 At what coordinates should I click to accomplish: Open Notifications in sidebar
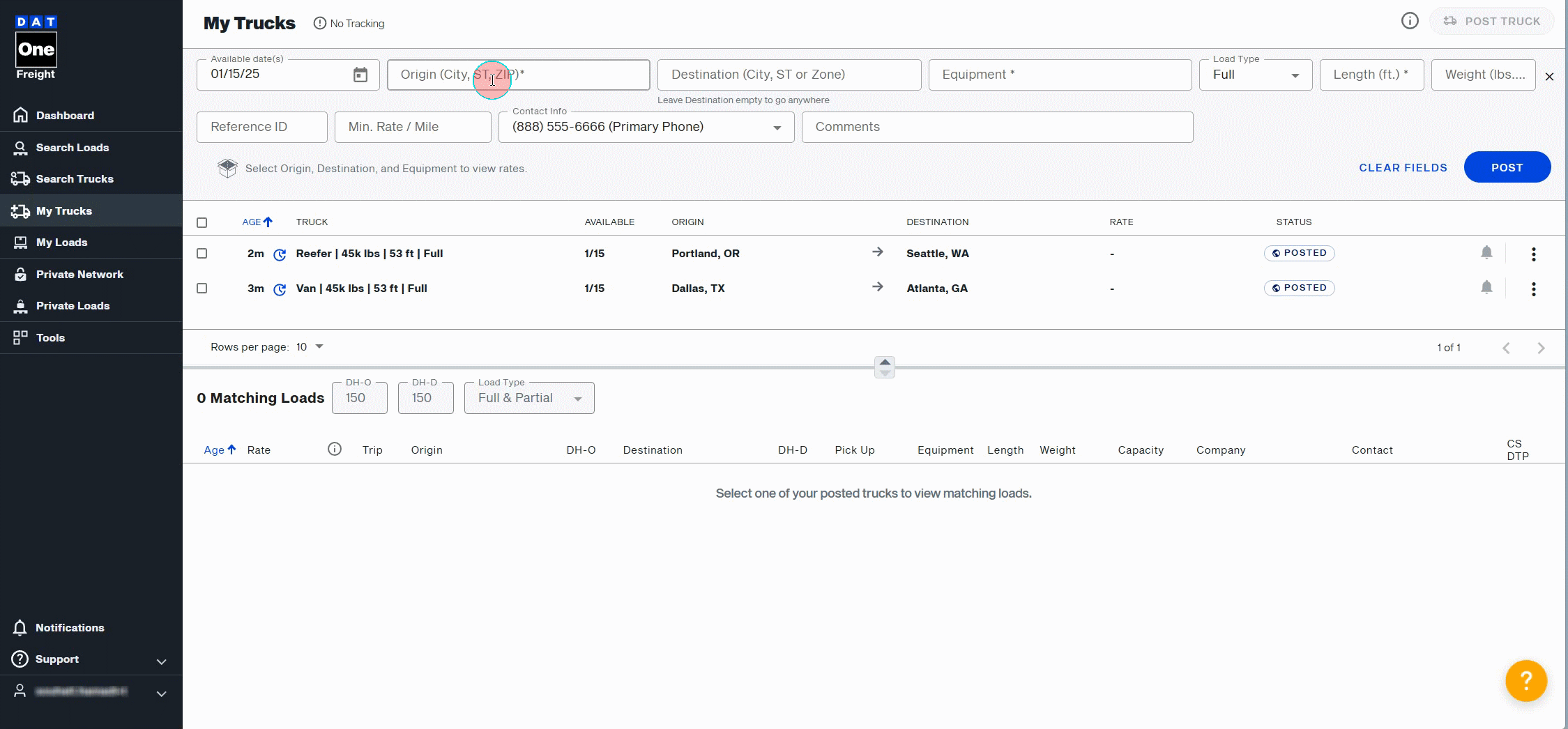point(91,627)
